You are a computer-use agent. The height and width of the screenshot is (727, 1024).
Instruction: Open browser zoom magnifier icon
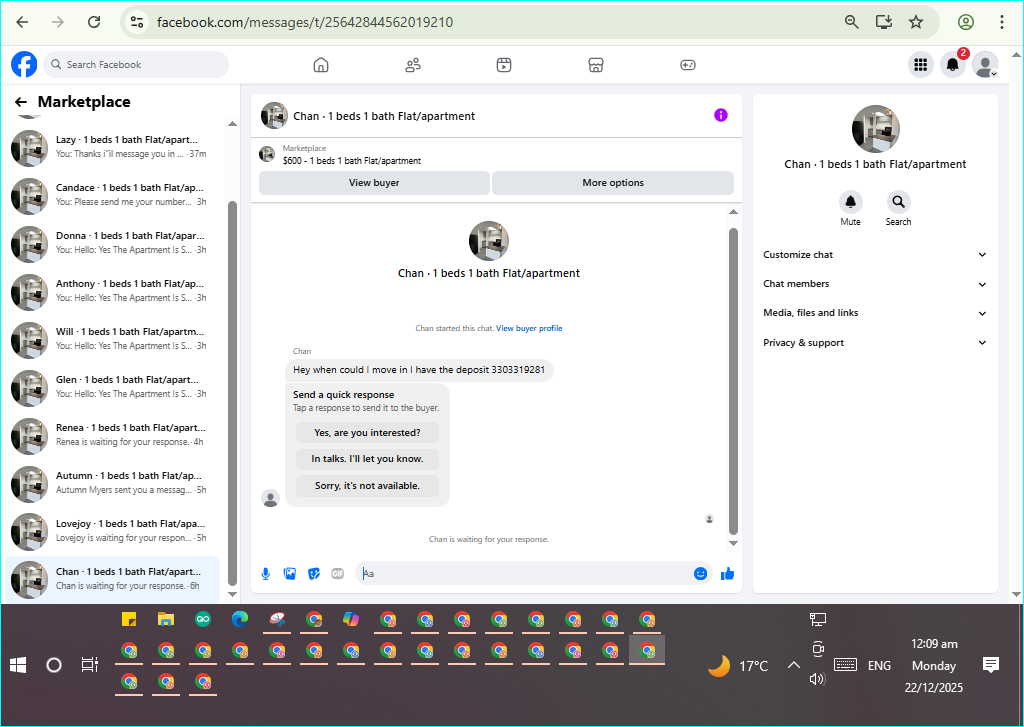852,22
